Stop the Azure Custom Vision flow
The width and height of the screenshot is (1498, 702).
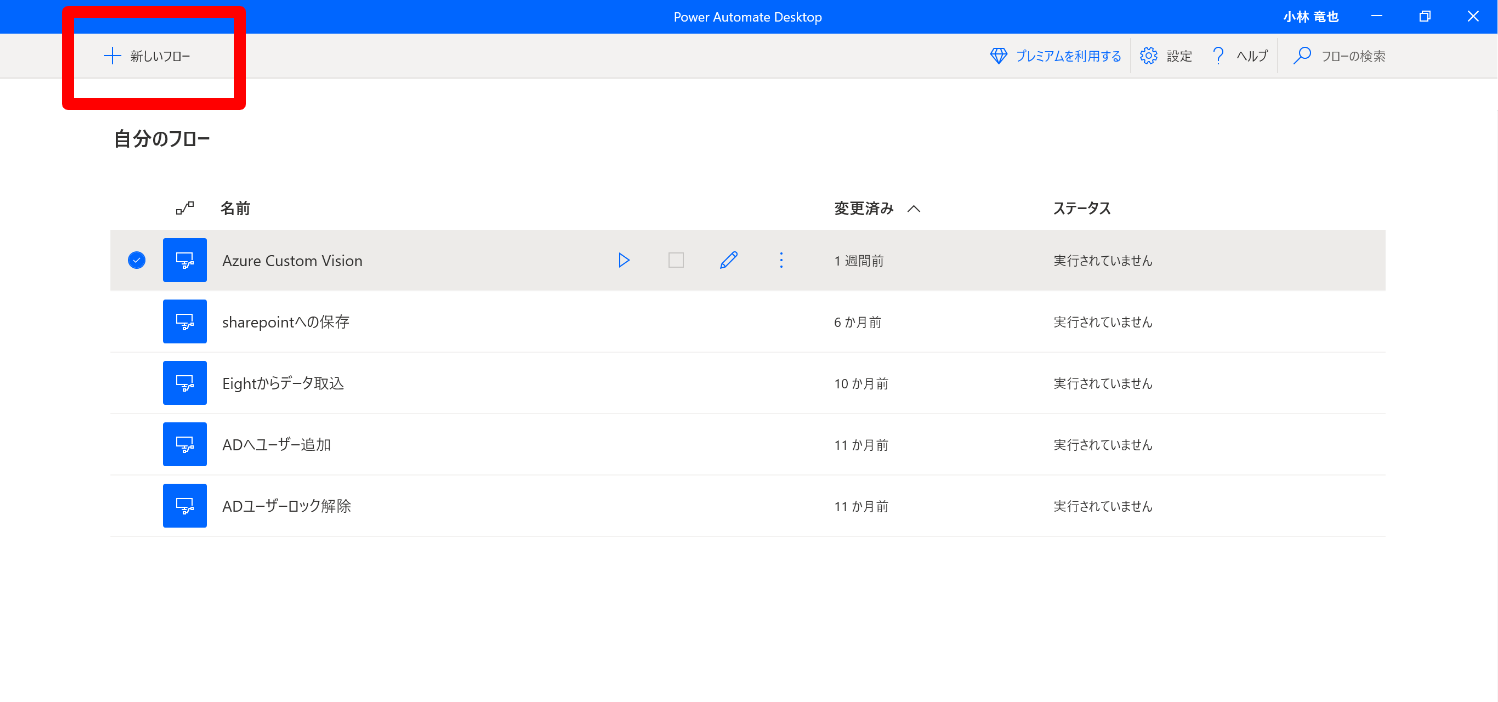coord(676,260)
